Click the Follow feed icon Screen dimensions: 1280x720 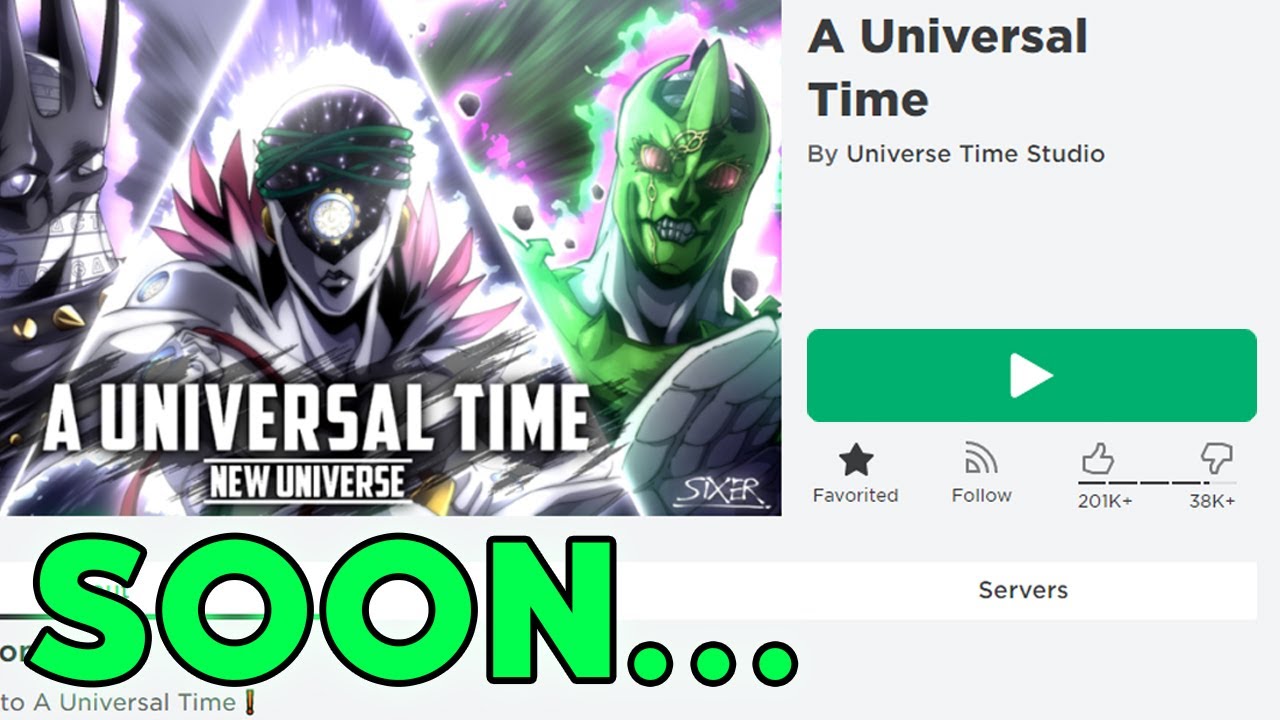(981, 459)
